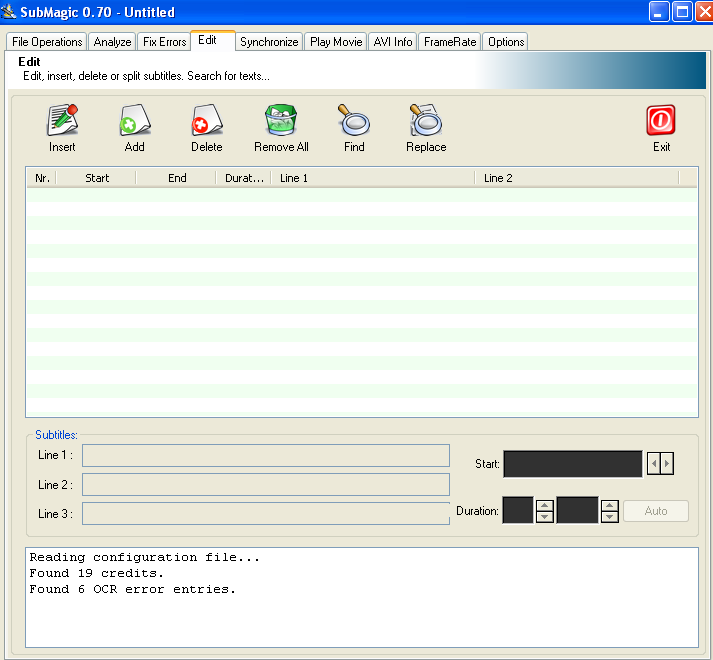Show the AVI Info tab
This screenshot has height=660, width=713.
pos(393,42)
